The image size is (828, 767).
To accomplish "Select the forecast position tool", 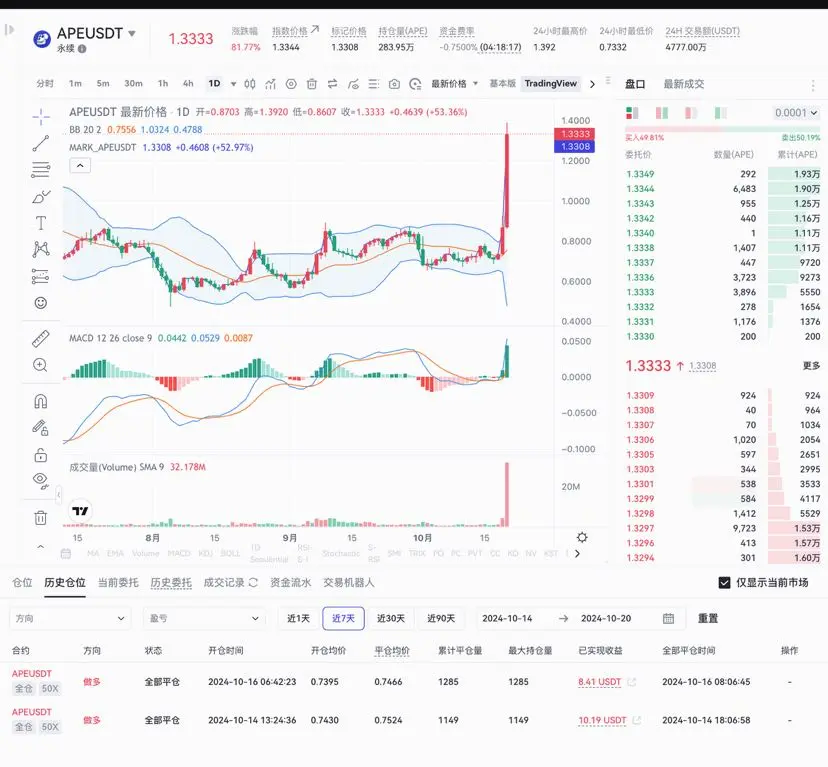I will pyautogui.click(x=41, y=276).
